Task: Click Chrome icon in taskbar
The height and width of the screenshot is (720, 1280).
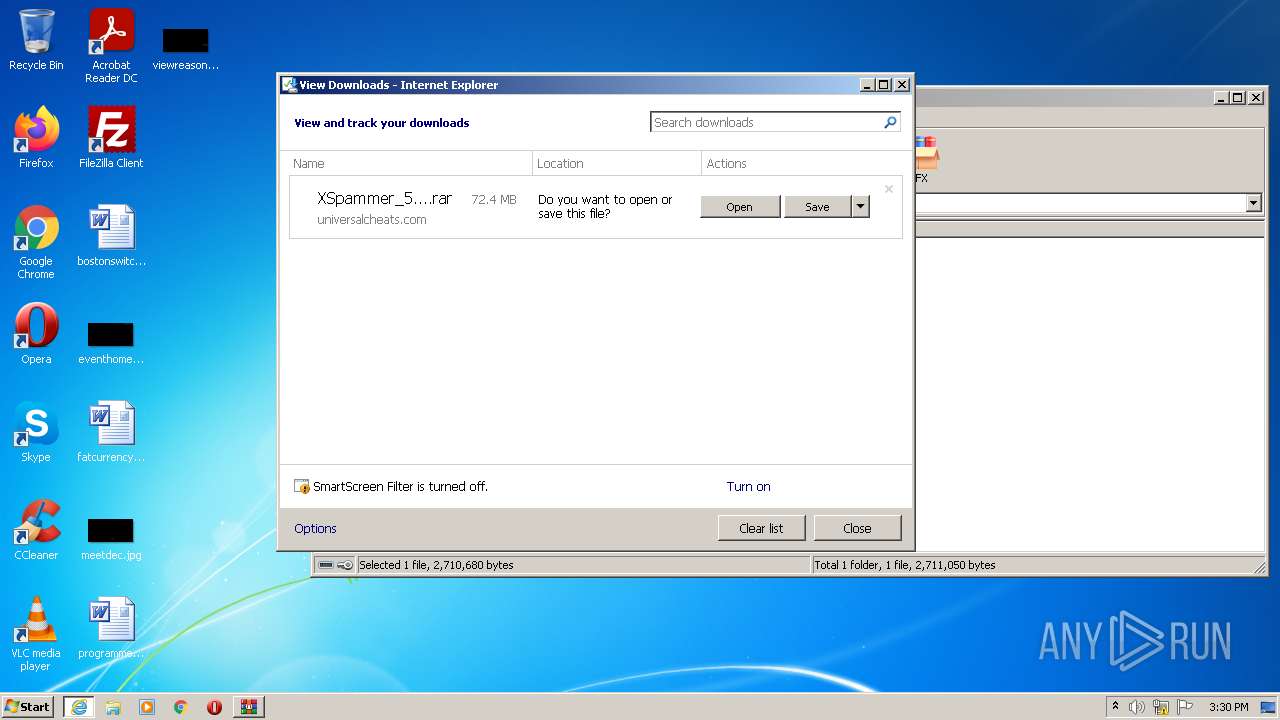Action: (181, 707)
